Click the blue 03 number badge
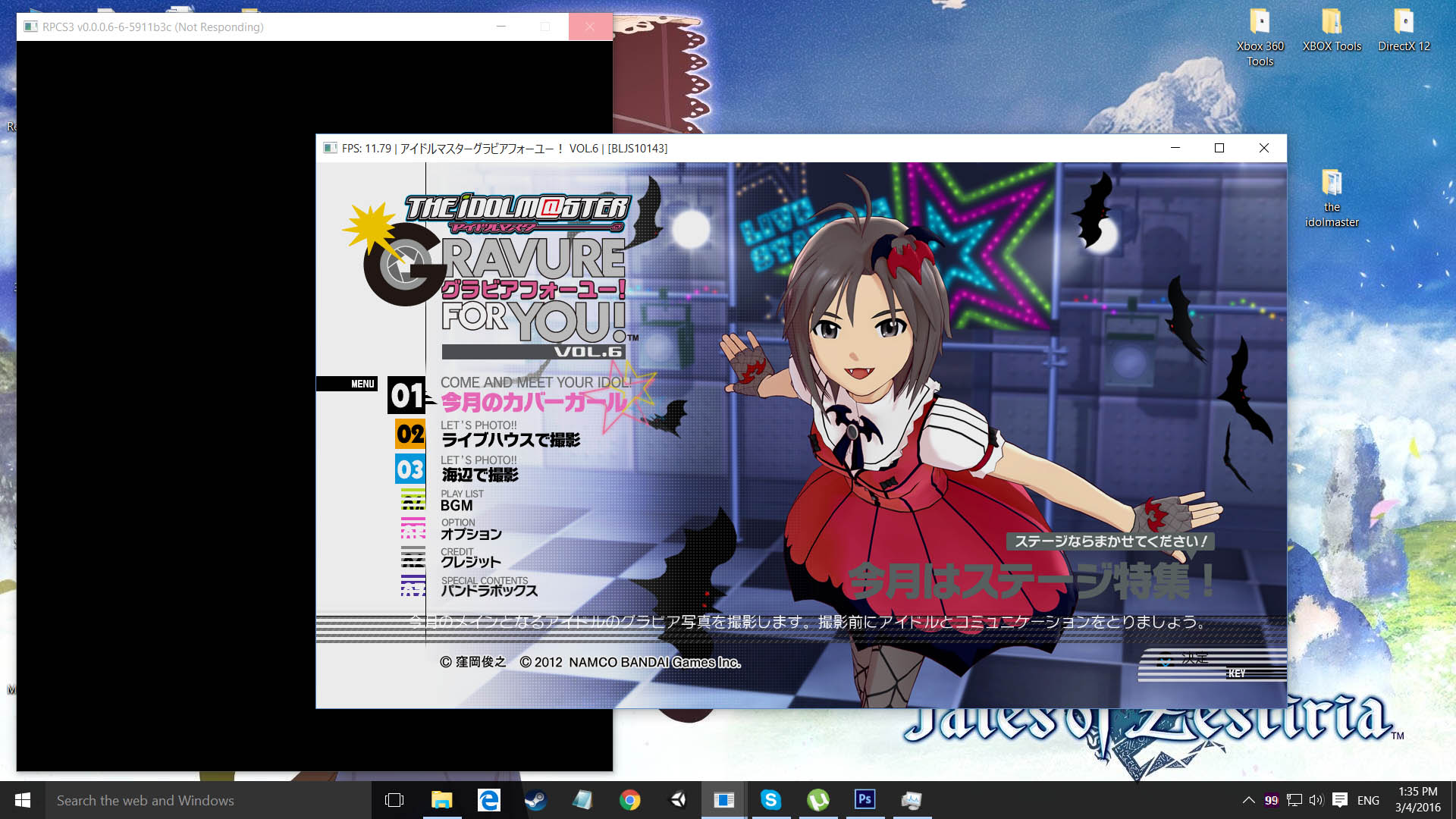The height and width of the screenshot is (819, 1456). pyautogui.click(x=410, y=469)
